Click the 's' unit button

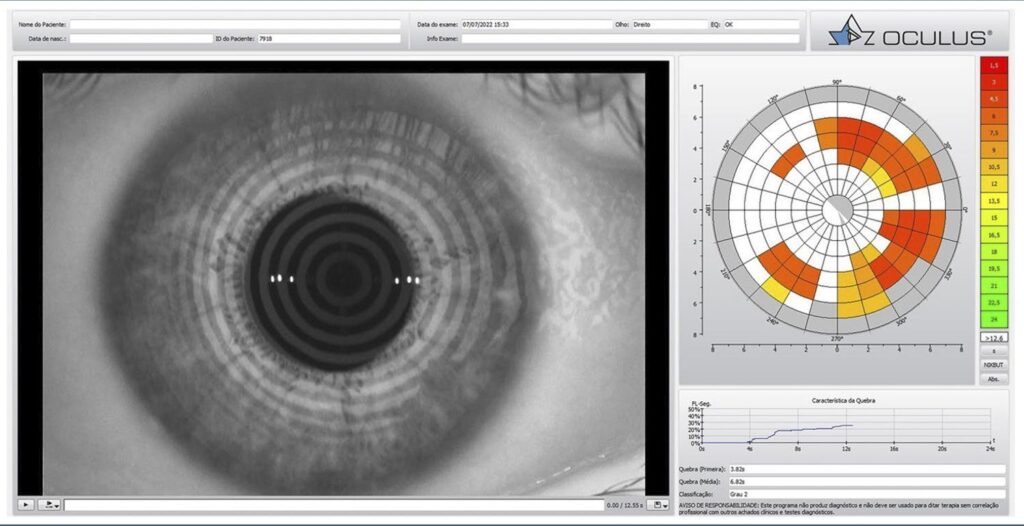point(994,352)
